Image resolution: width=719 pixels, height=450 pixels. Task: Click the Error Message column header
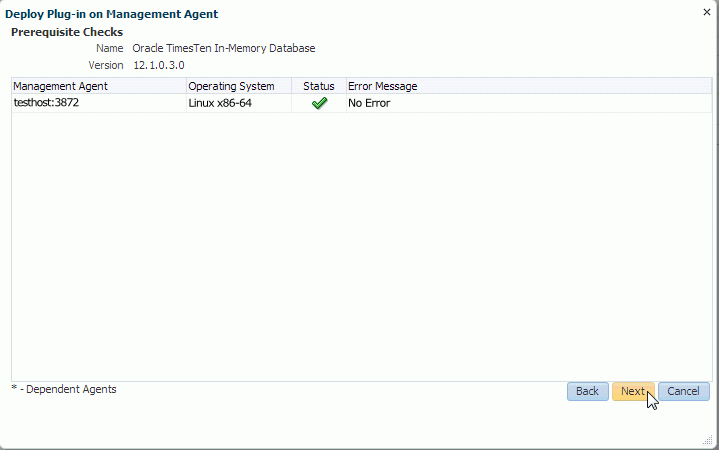click(382, 86)
